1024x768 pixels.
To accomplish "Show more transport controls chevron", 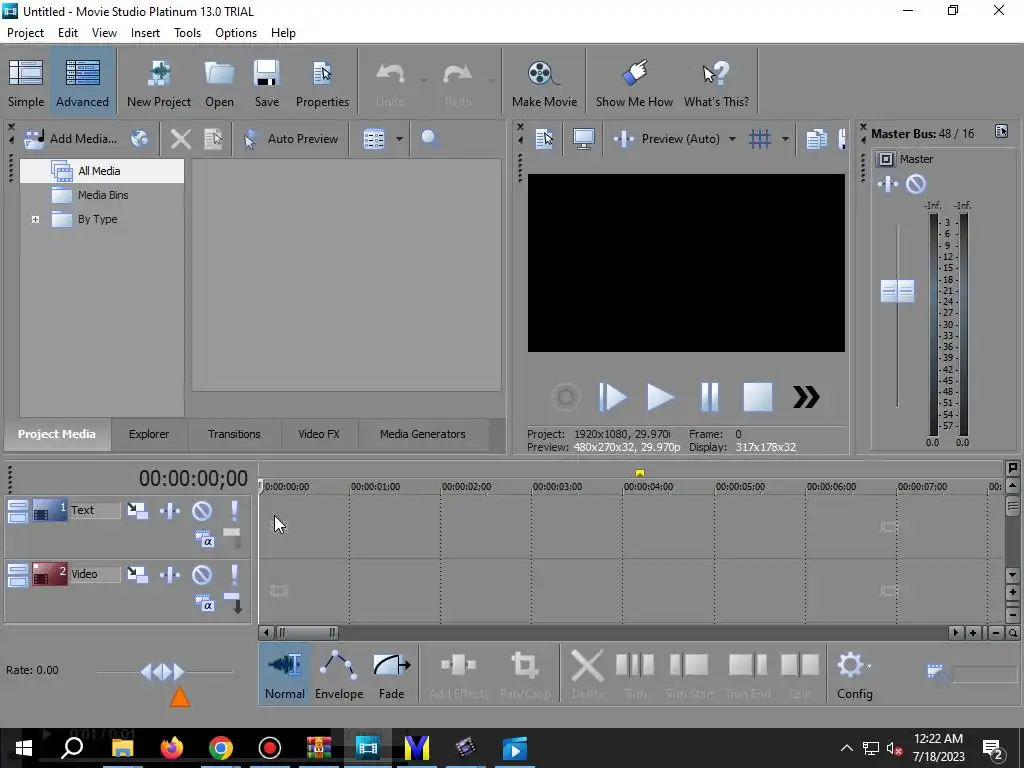I will coord(806,397).
